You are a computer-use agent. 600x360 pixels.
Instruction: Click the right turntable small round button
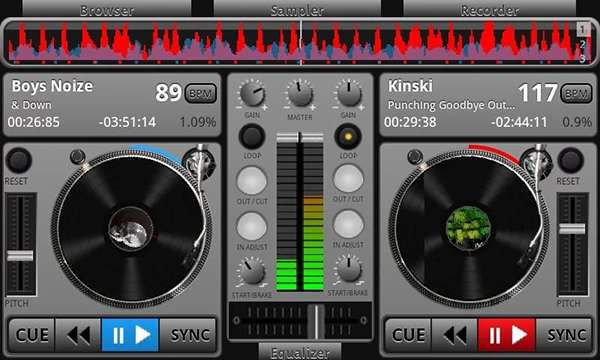[415, 156]
